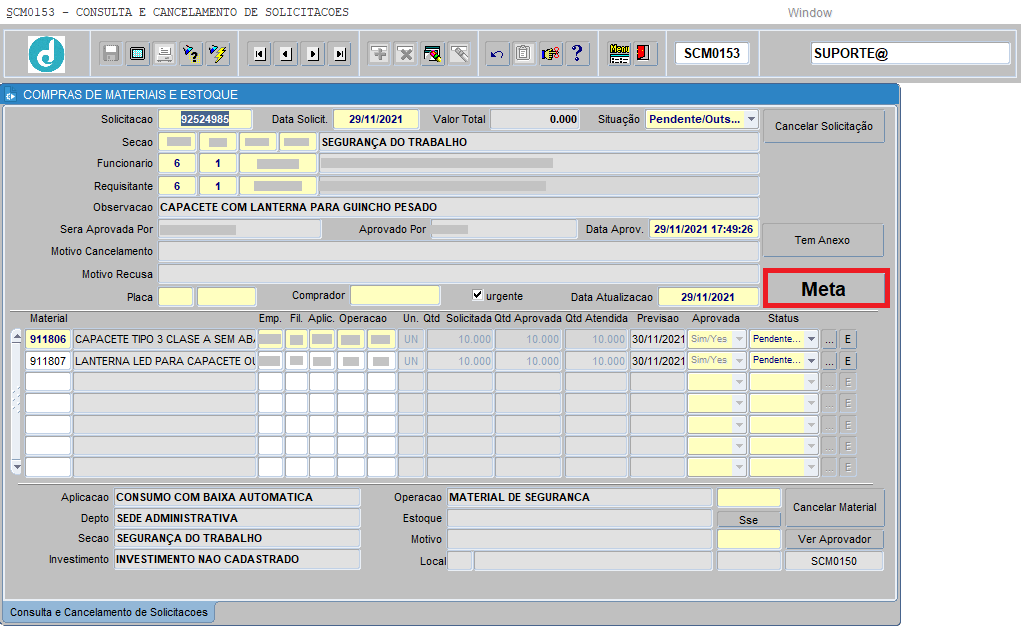Viewport: 1021px width, 626px height.
Task: Click the Sse button
Action: [x=749, y=520]
